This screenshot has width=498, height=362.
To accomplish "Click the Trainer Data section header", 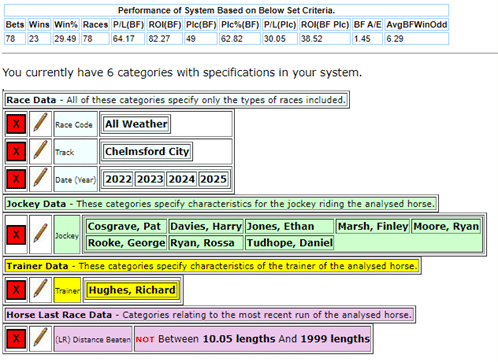I will click(x=212, y=266).
